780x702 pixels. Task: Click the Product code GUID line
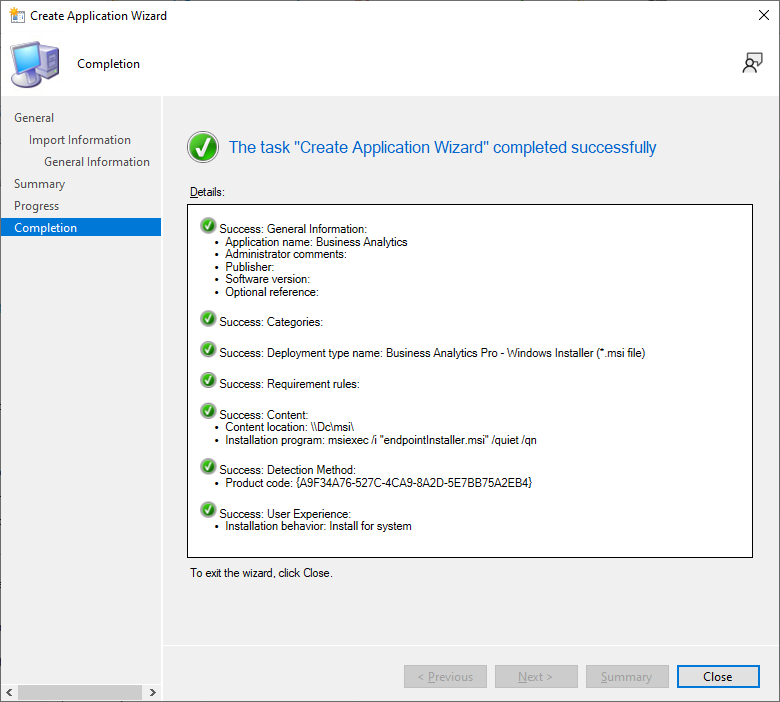378,483
